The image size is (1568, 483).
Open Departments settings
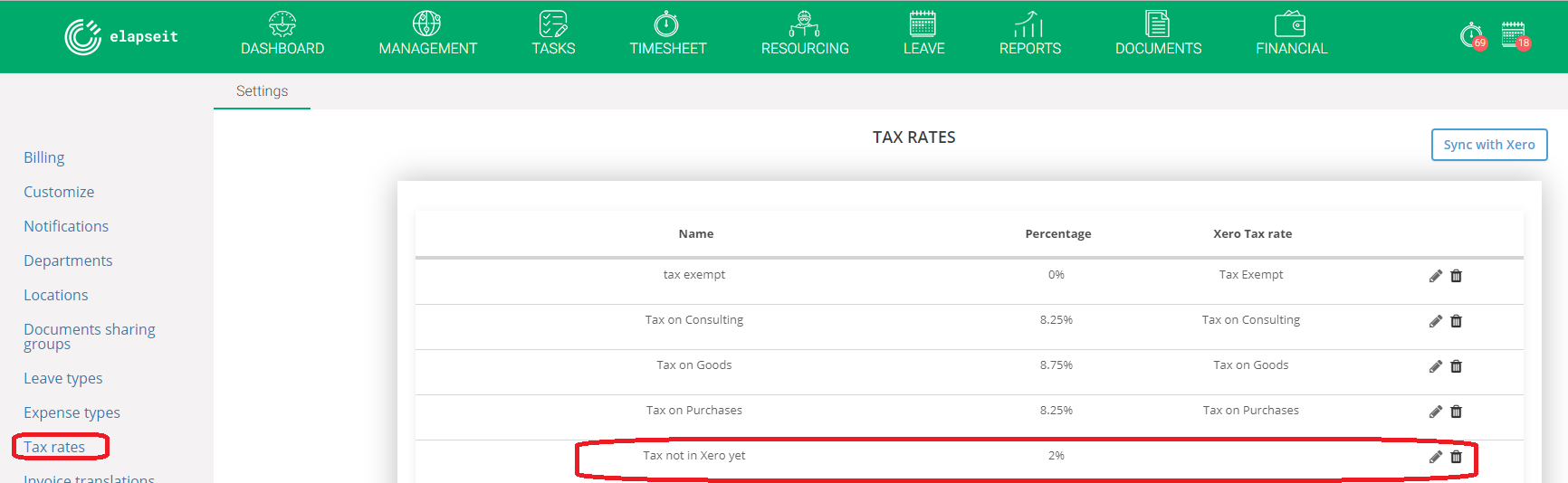pyautogui.click(x=68, y=260)
